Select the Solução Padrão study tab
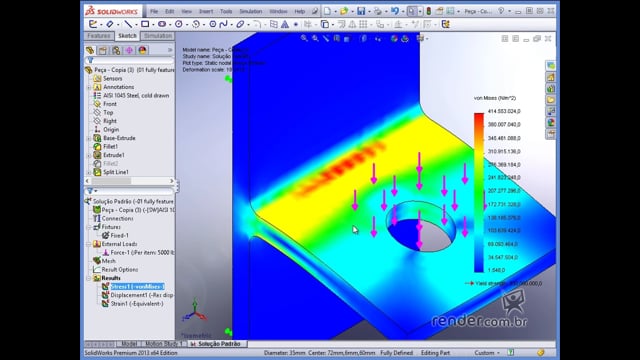The height and width of the screenshot is (360, 640). [217, 344]
